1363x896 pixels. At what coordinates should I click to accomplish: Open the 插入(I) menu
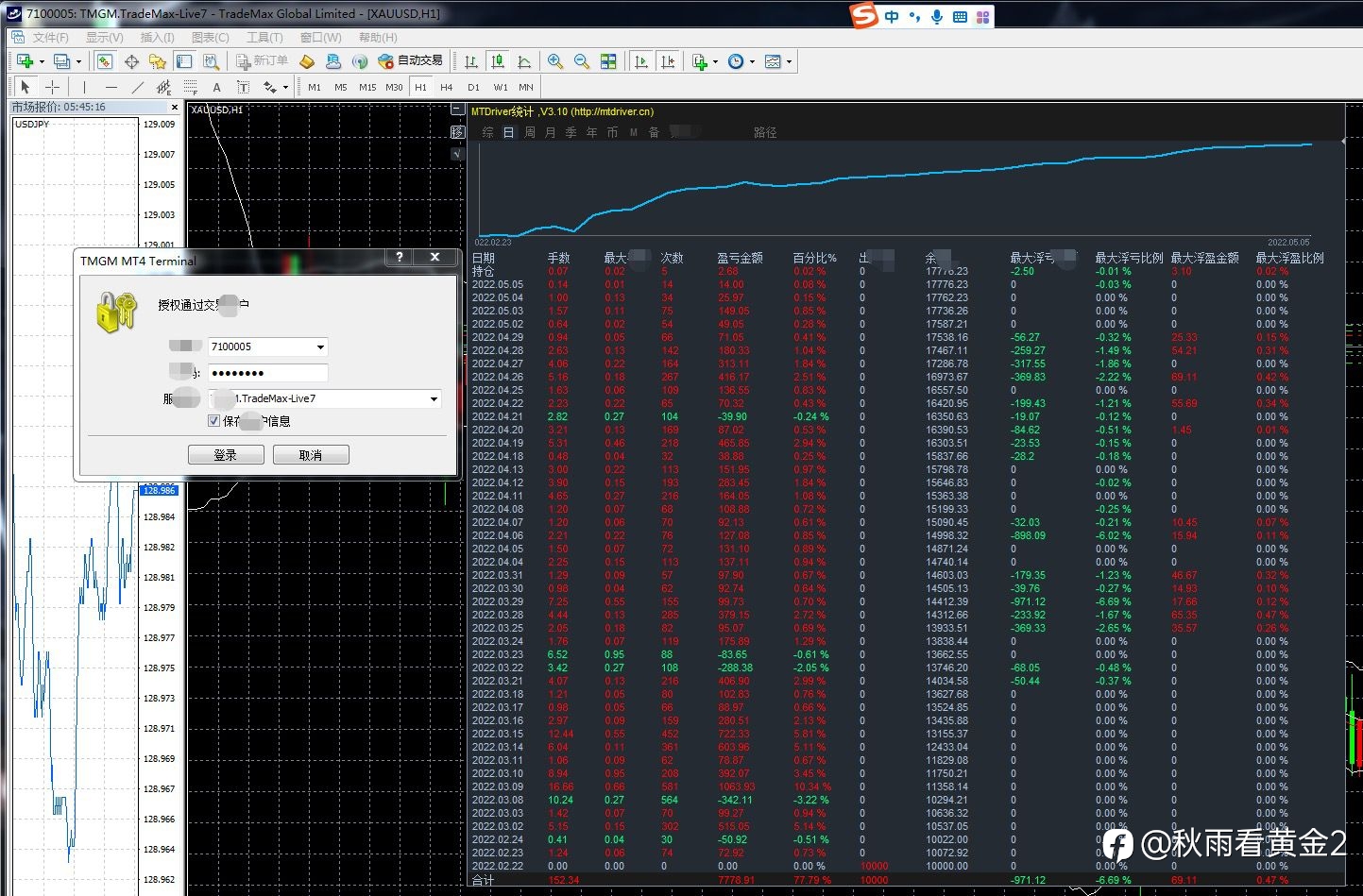pyautogui.click(x=157, y=38)
